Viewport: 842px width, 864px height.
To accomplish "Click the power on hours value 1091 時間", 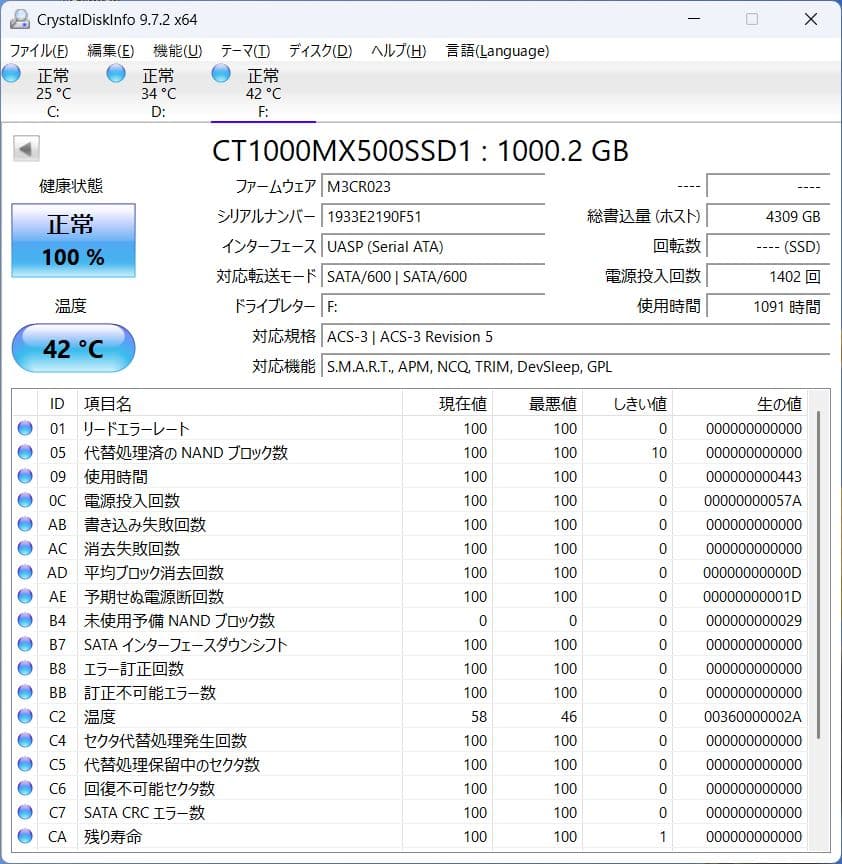I will (768, 306).
